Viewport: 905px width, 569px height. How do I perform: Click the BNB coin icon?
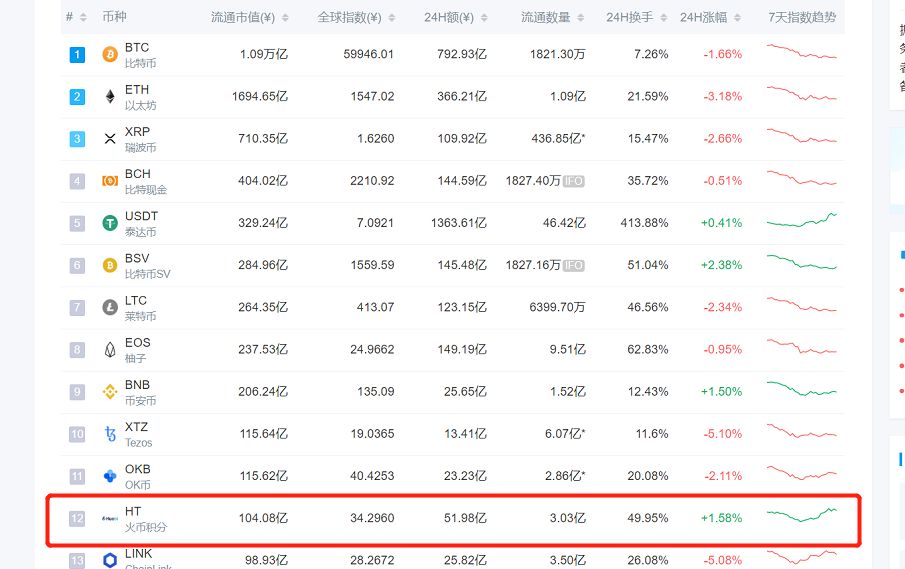coord(110,392)
